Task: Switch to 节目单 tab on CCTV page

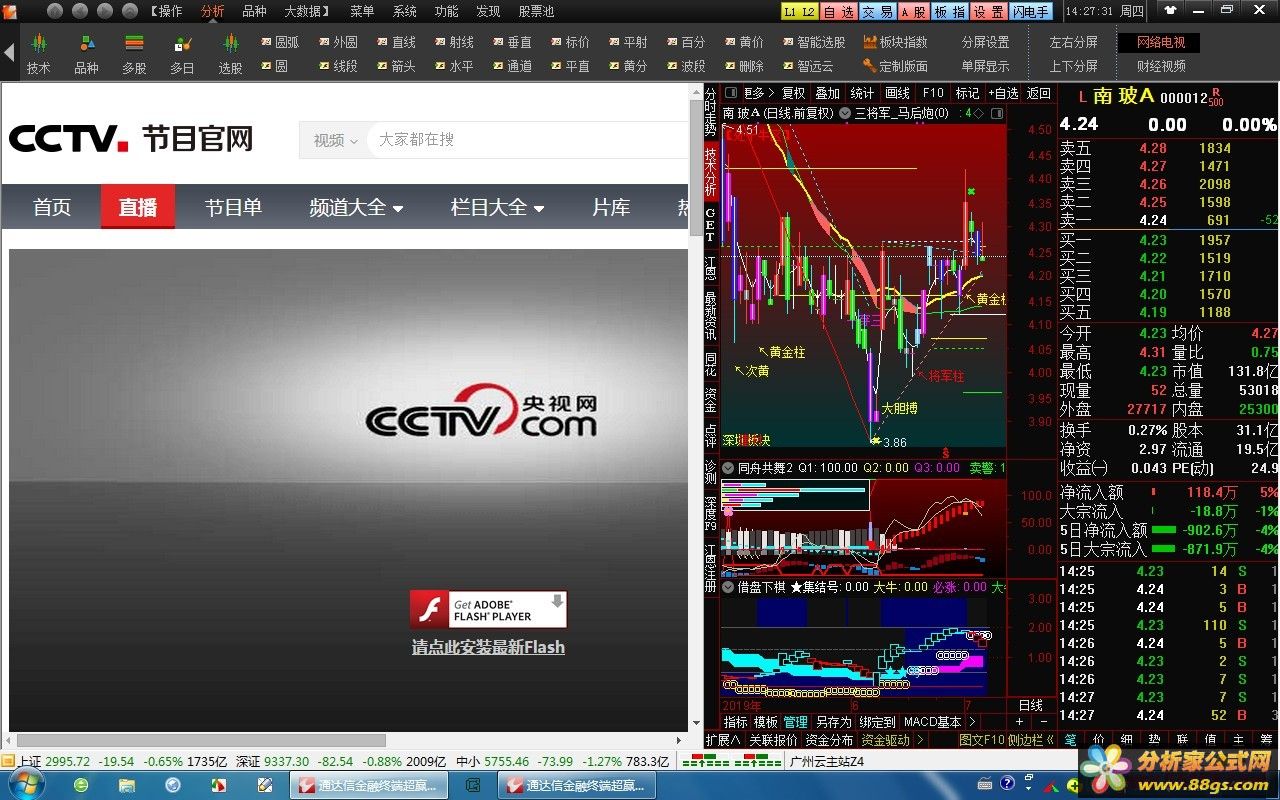Action: [233, 207]
